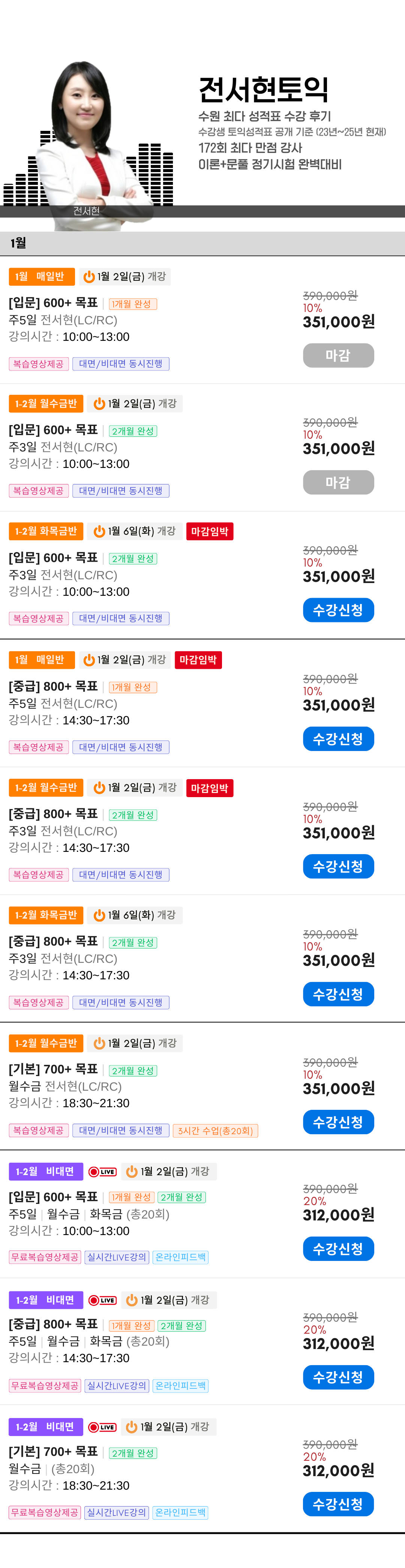
Task: Click the power icon beside the 월수금반 기본 700+ start date
Action: click(99, 1043)
